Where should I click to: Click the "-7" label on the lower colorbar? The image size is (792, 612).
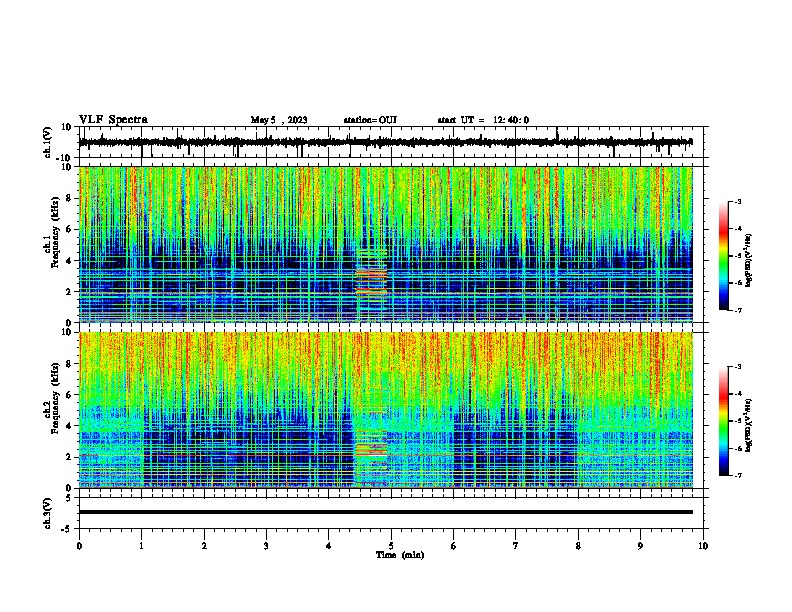click(738, 475)
